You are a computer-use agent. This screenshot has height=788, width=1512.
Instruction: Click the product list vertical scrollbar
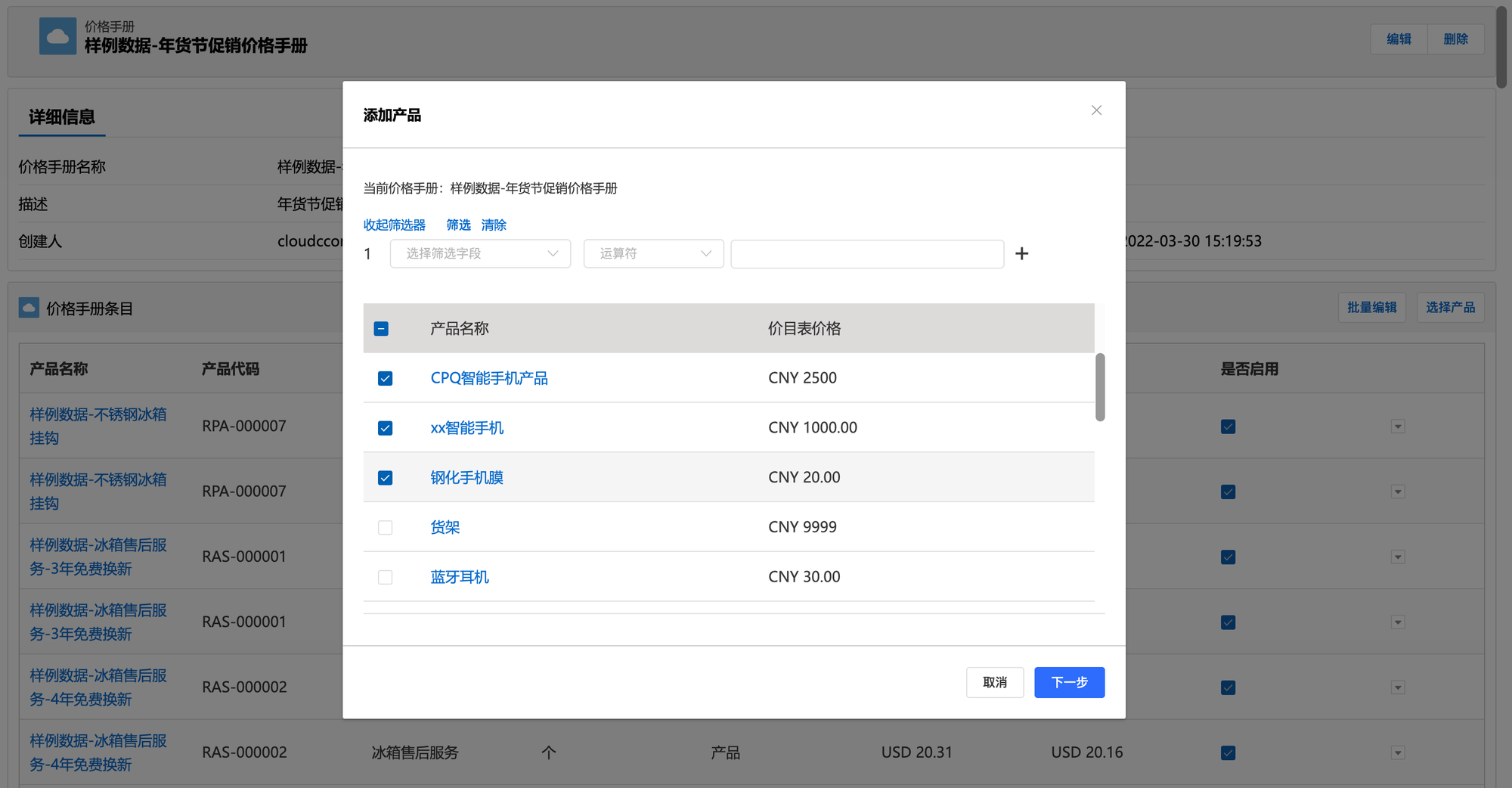(1100, 387)
